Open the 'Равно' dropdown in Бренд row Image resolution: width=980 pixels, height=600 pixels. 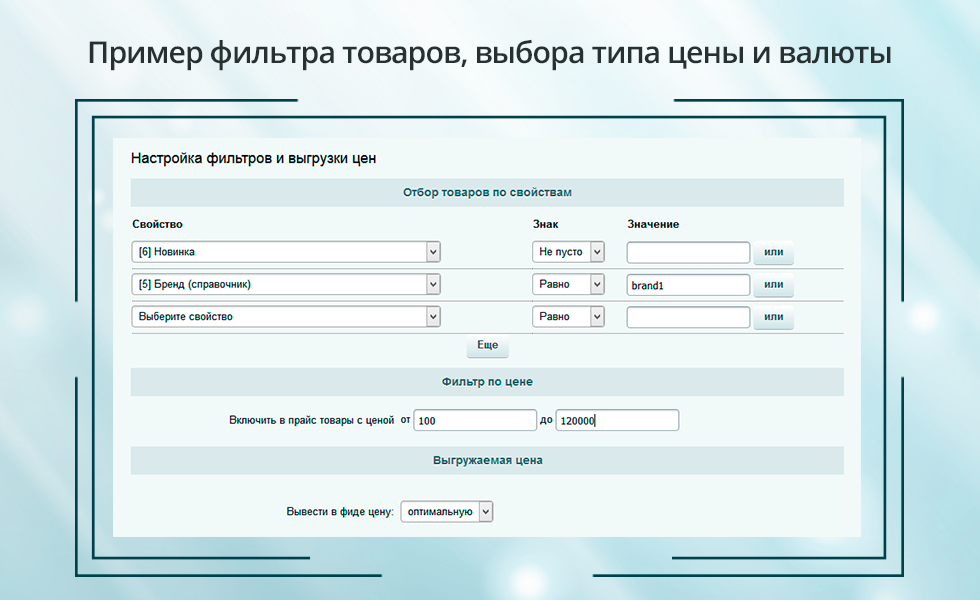pos(568,285)
